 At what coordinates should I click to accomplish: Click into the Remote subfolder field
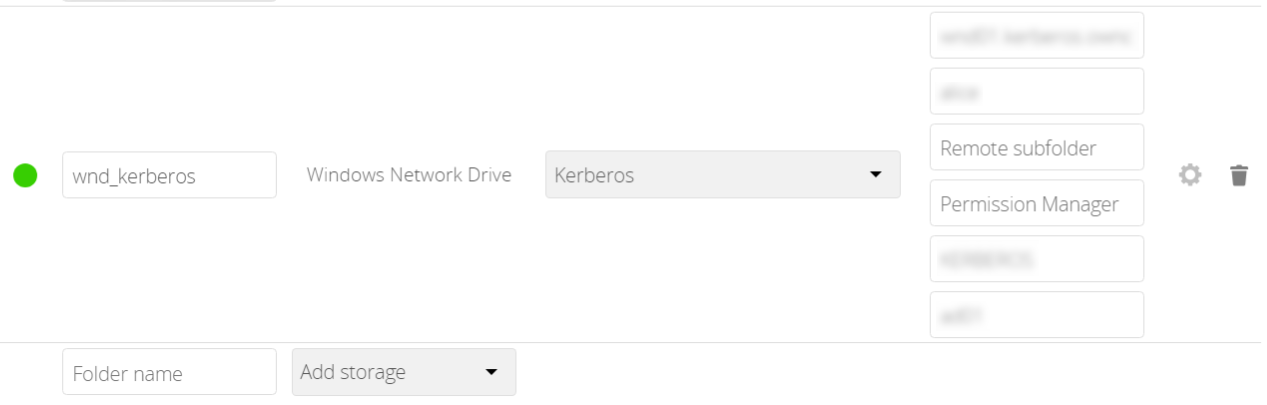click(1037, 147)
